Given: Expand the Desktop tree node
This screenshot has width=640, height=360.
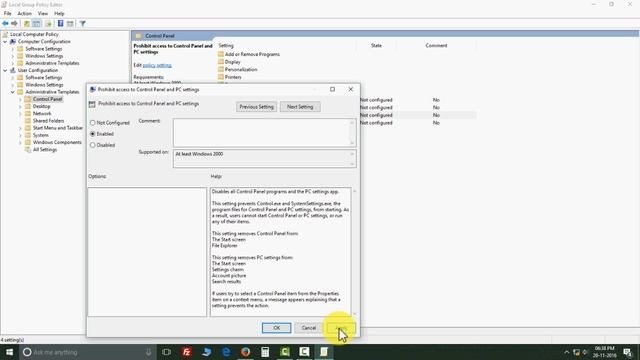Looking at the screenshot, I should point(20,107).
